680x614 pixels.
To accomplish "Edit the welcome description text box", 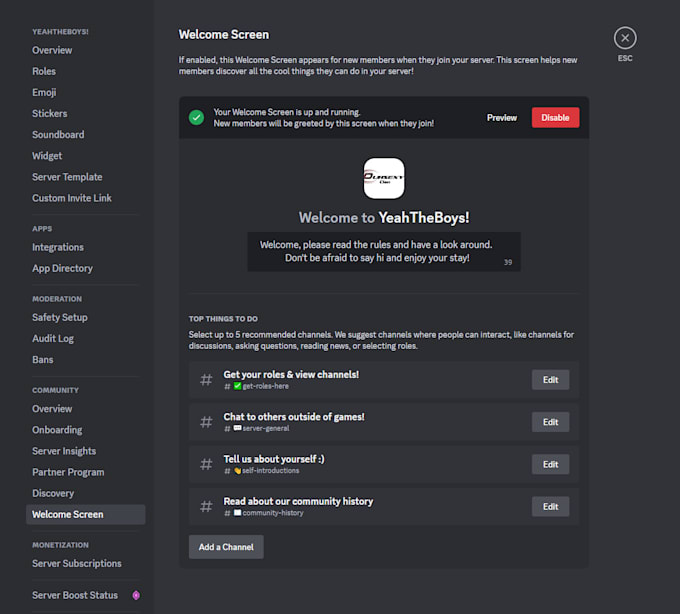I will point(384,251).
